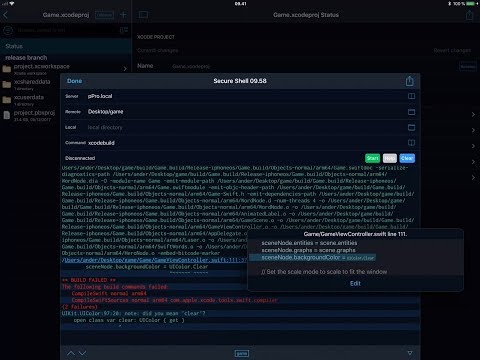This screenshot has width=480, height=360.
Task: Click the file search field
Action: click(x=67, y=30)
